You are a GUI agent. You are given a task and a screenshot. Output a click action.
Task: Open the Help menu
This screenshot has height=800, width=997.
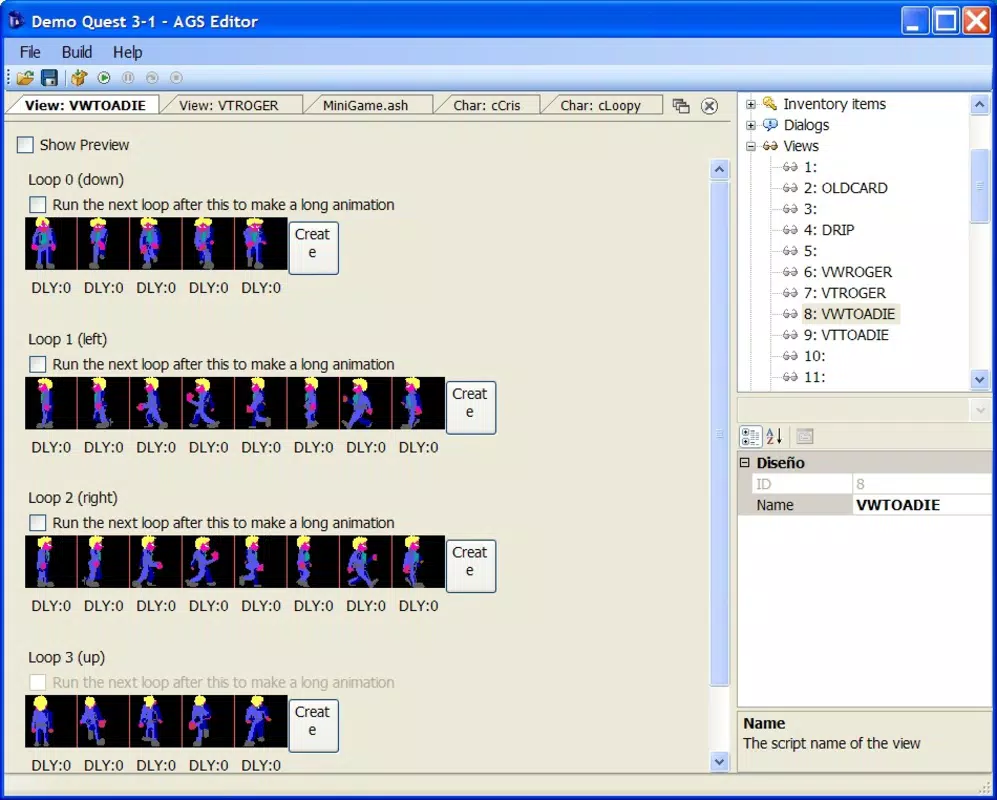pos(128,52)
